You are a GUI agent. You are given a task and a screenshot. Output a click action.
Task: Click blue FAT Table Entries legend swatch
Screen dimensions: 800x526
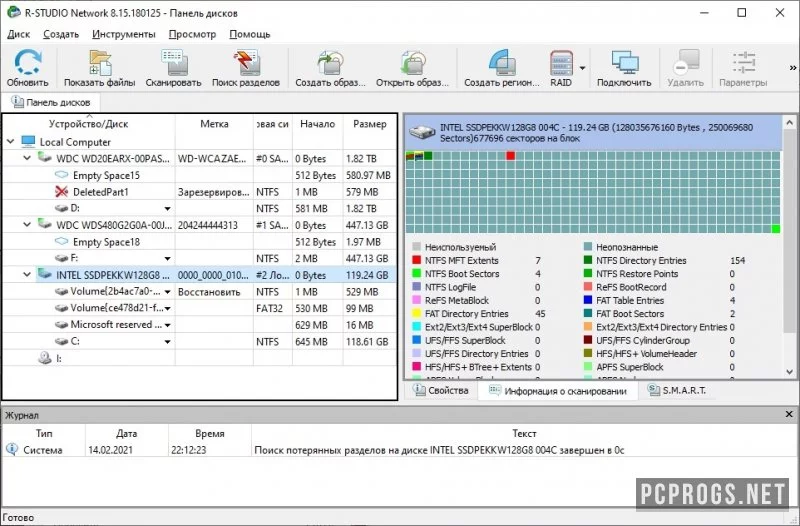[x=588, y=300]
